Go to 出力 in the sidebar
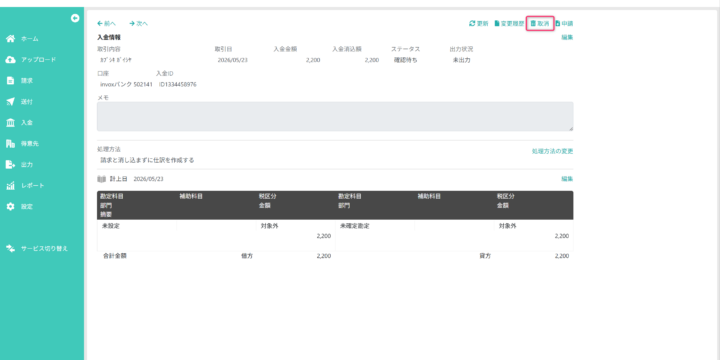 pyautogui.click(x=19, y=165)
